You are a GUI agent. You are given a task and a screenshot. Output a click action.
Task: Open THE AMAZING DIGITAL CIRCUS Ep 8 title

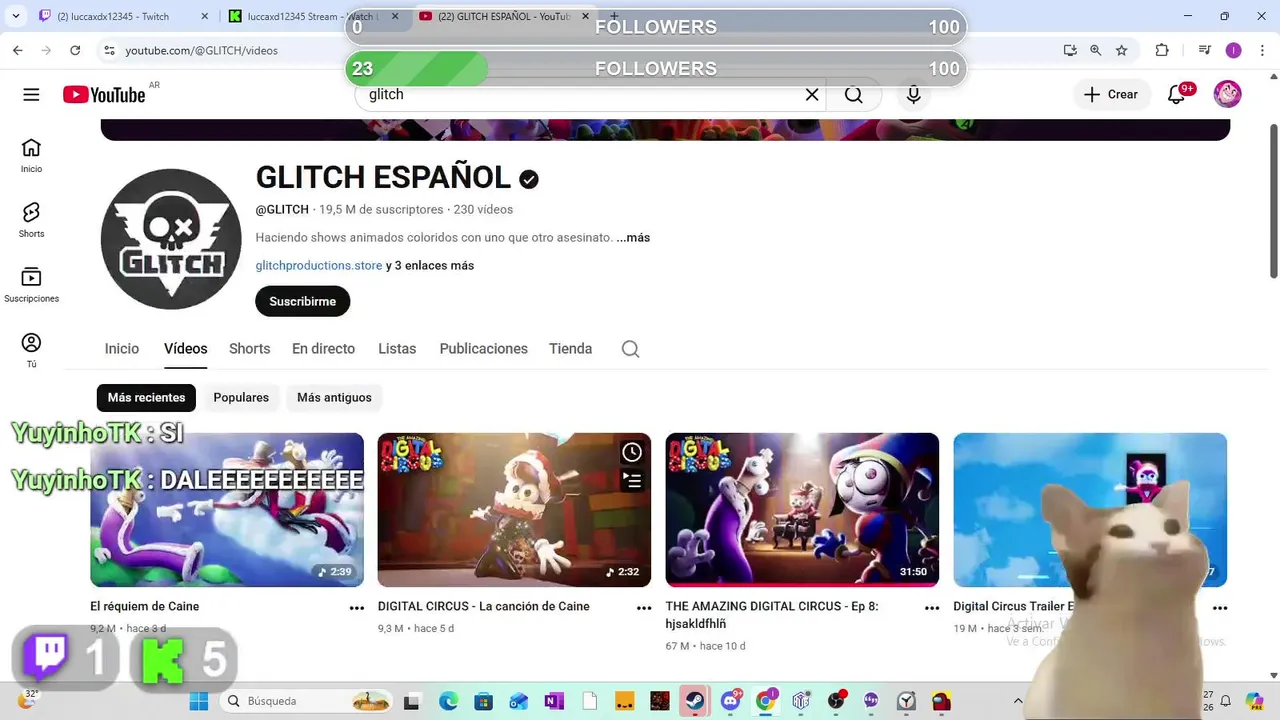[x=772, y=615]
